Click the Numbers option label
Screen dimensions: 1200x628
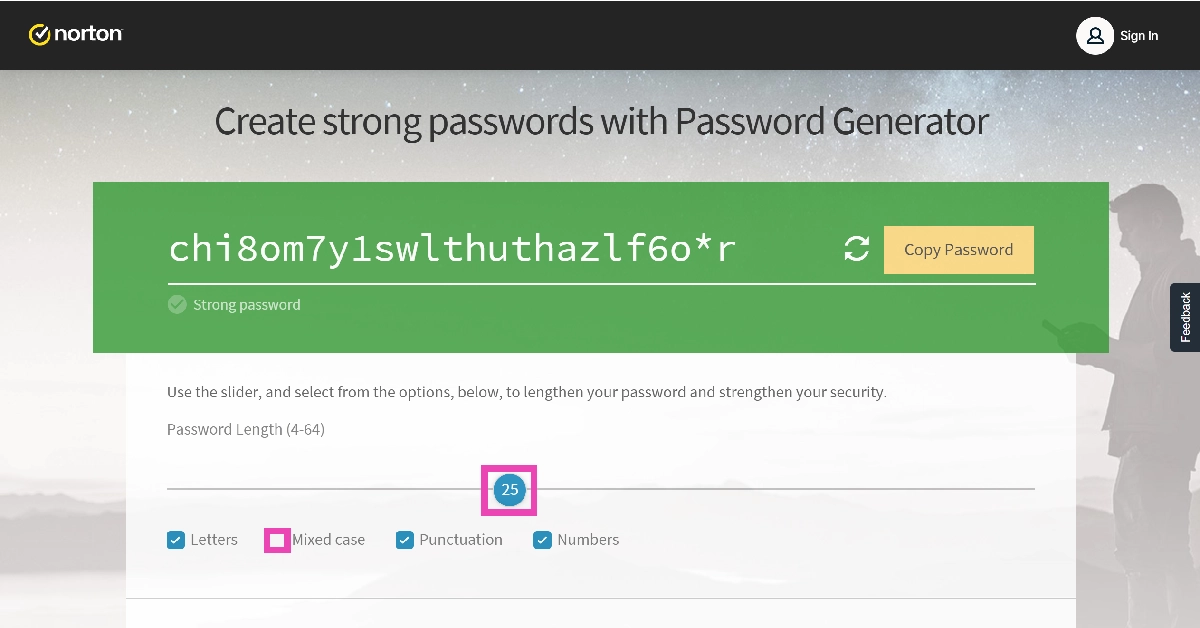point(588,540)
